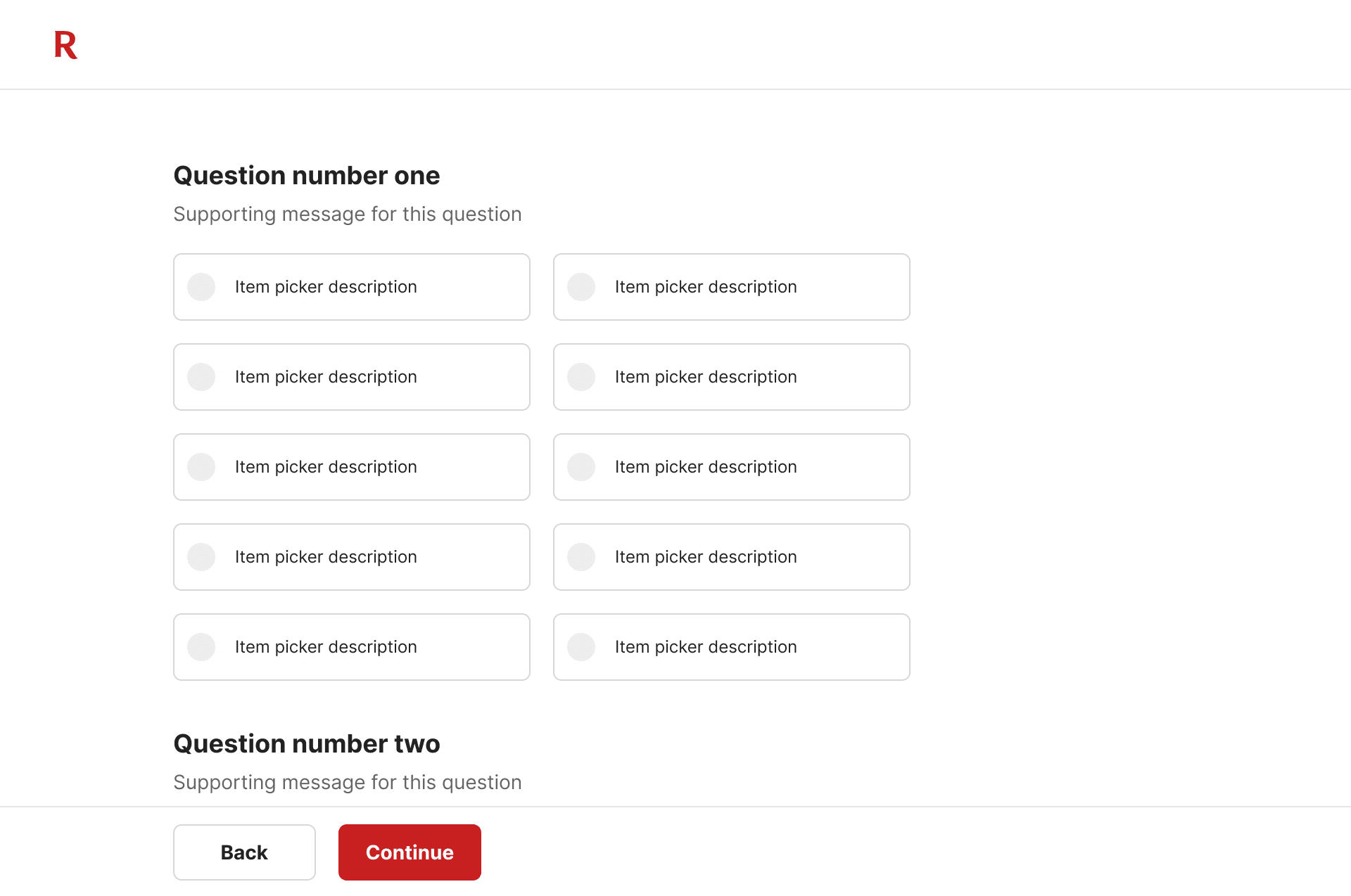
Task: Continue to the next step
Action: click(410, 852)
